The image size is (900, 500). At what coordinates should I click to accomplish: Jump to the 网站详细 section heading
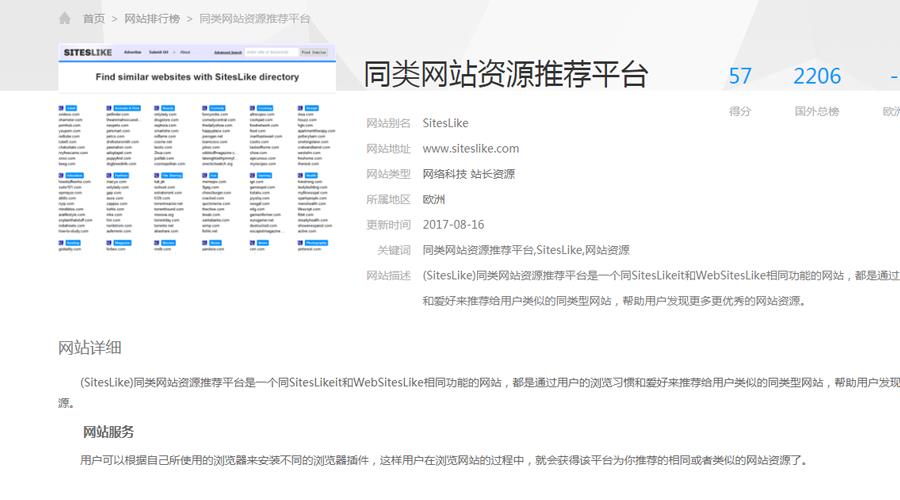(90, 348)
